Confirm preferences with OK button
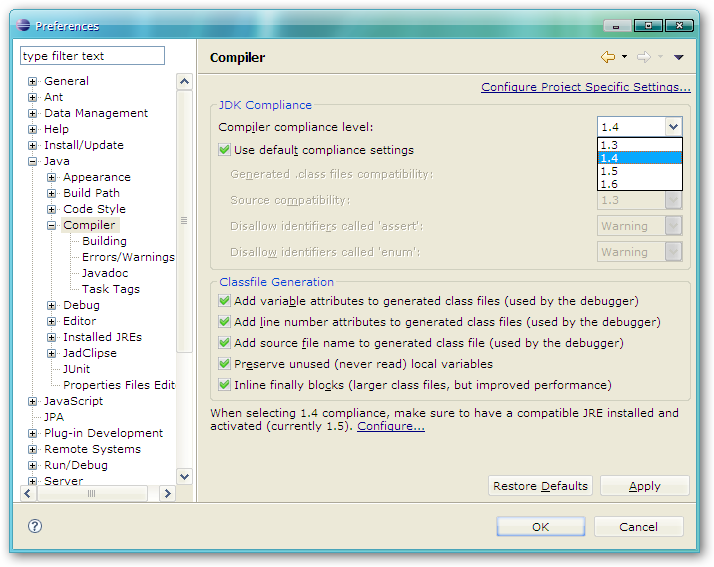Image resolution: width=714 pixels, height=567 pixels. (541, 526)
